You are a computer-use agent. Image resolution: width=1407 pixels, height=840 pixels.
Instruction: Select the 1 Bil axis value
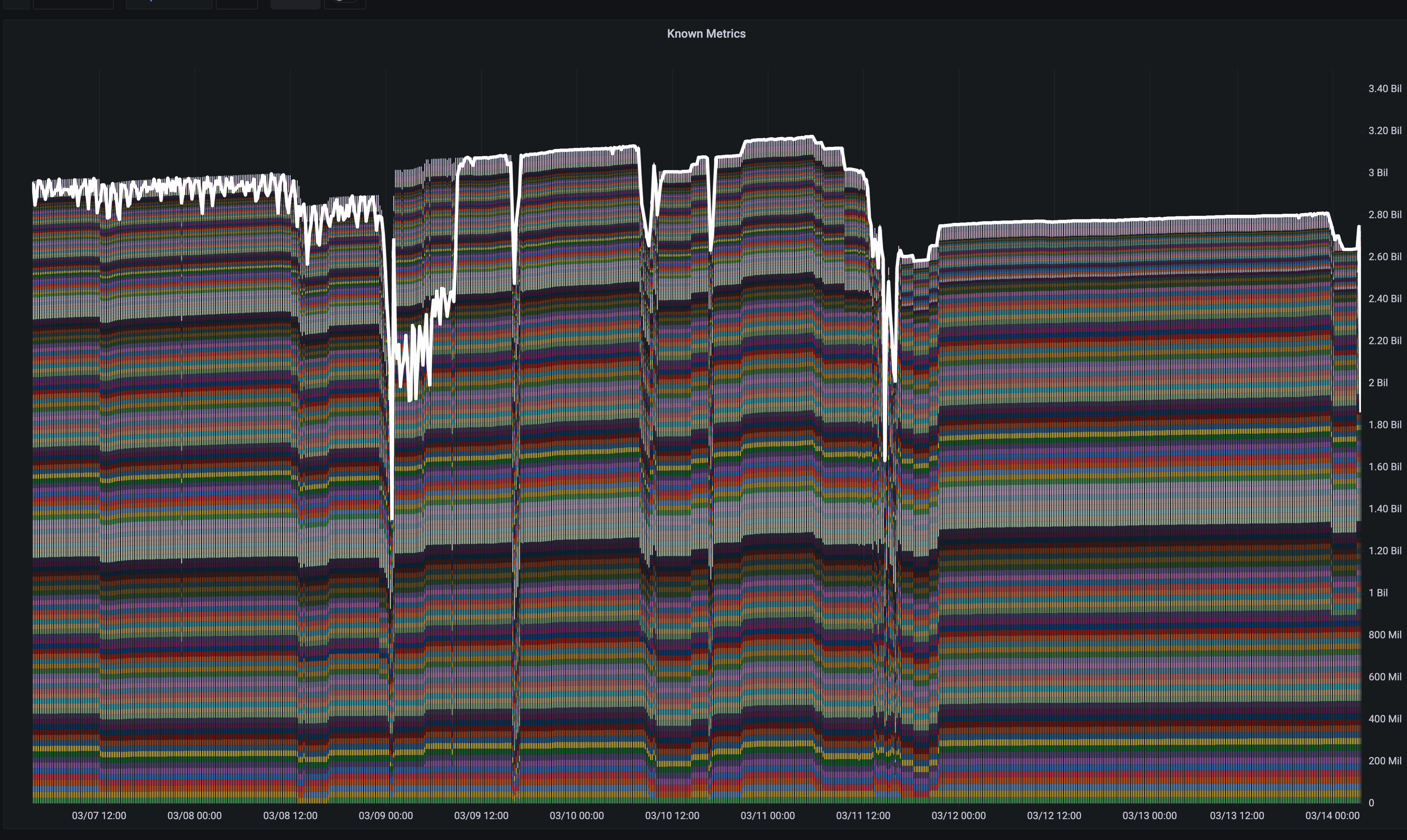pos(1378,593)
